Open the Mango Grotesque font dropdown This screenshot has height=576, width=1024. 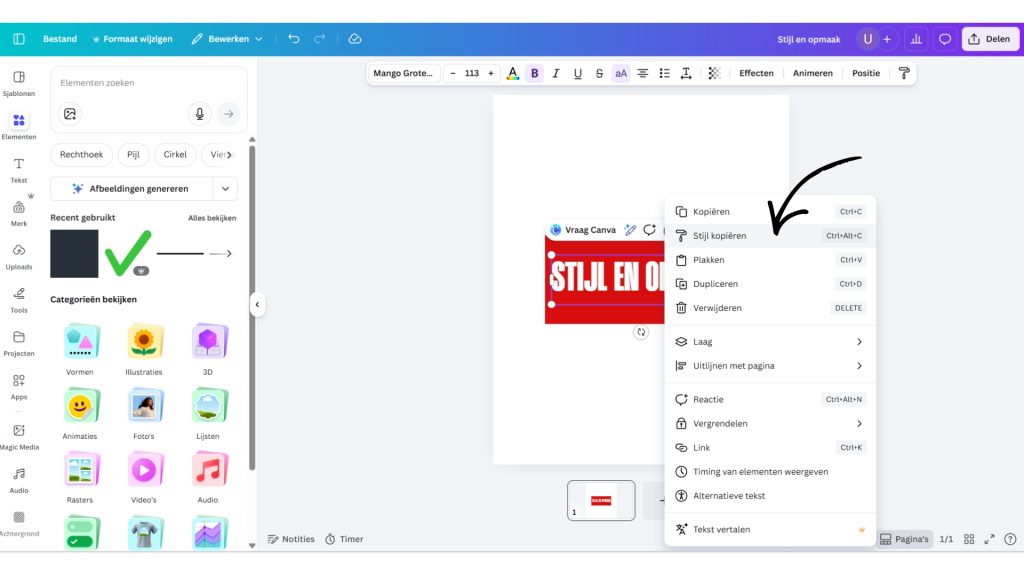pos(403,73)
